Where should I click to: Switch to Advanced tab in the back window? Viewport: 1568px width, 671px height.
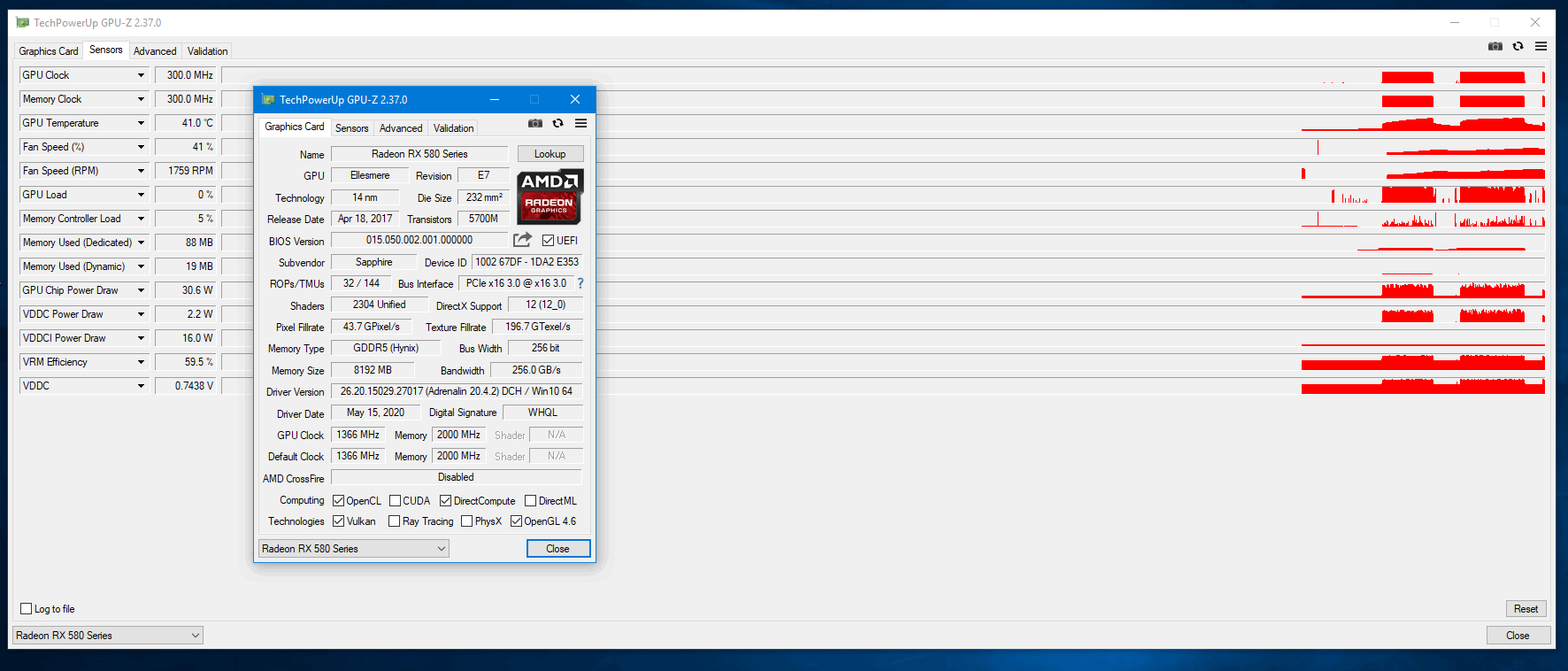tap(155, 51)
